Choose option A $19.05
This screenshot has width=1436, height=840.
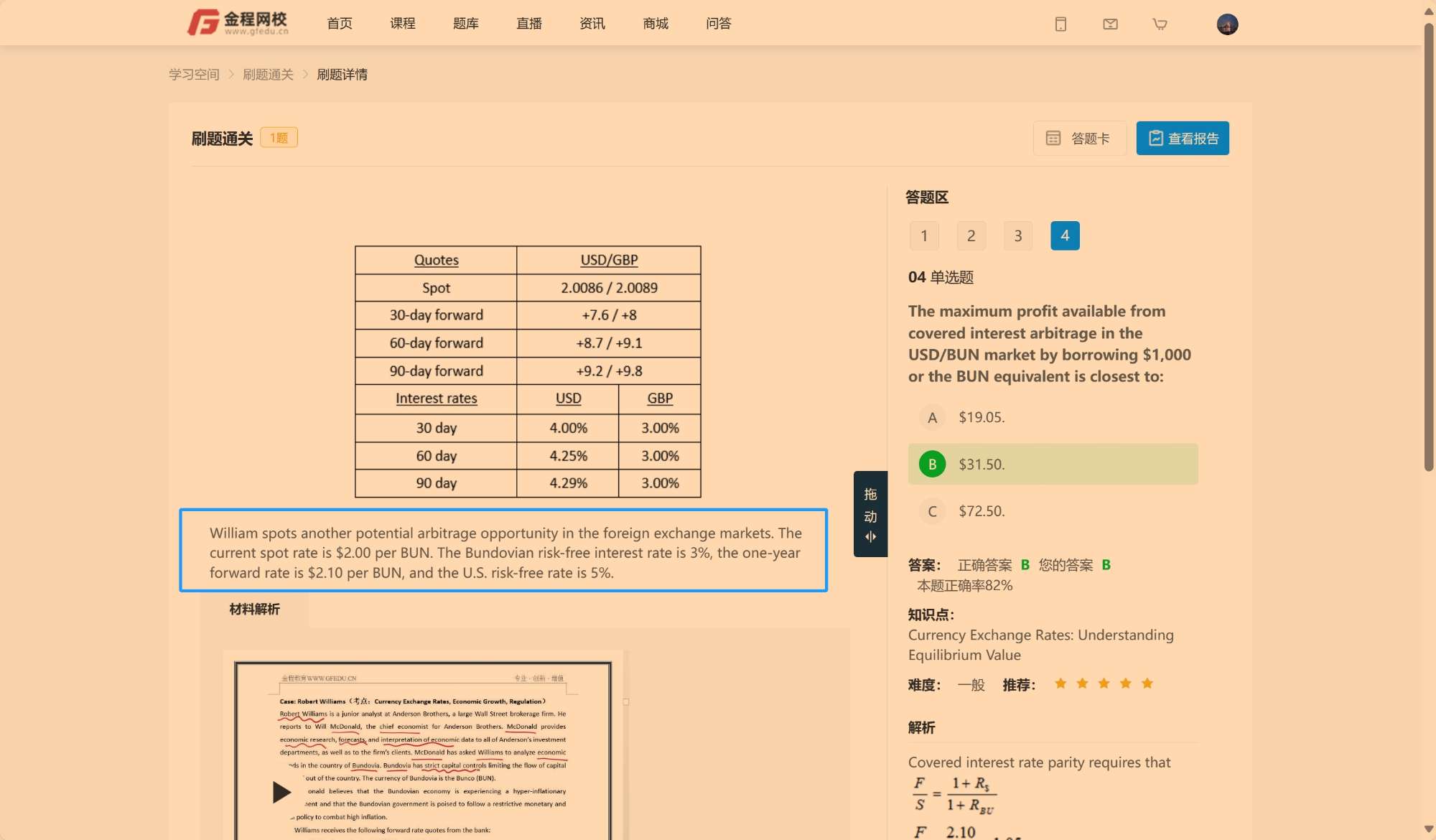click(1053, 417)
